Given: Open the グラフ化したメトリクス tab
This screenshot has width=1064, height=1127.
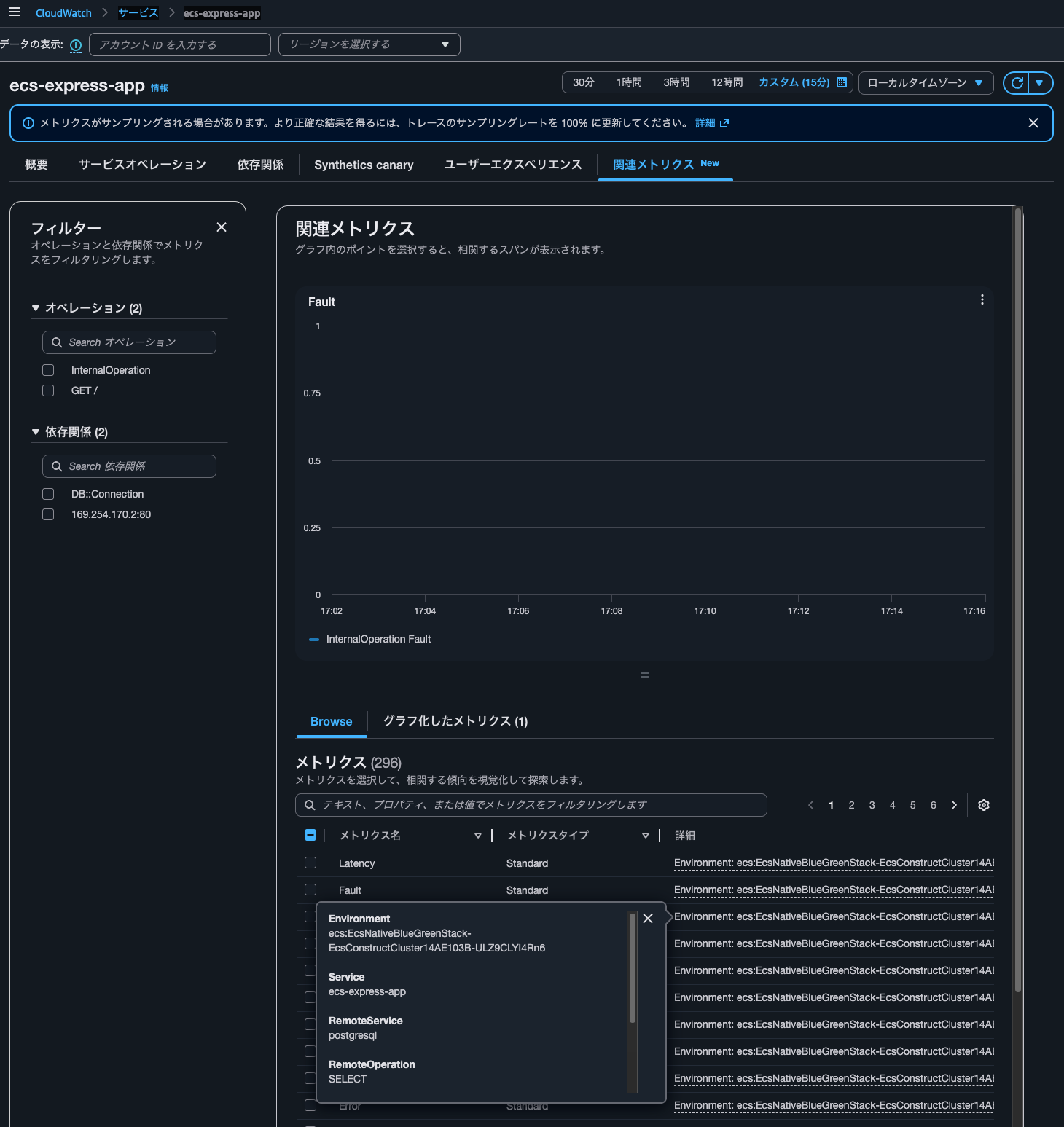Looking at the screenshot, I should pos(455,721).
